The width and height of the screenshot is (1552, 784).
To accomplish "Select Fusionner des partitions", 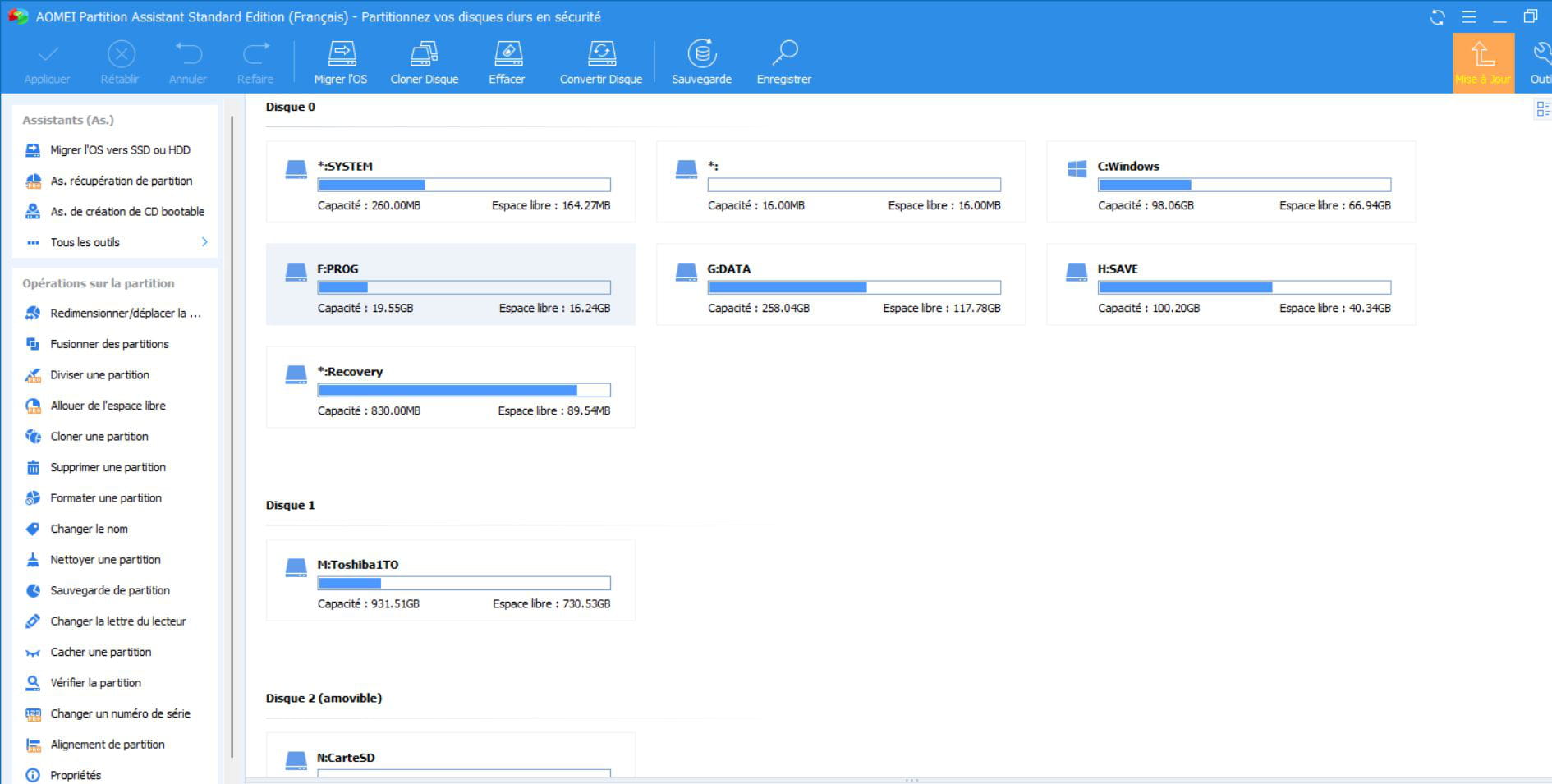I will pyautogui.click(x=114, y=344).
